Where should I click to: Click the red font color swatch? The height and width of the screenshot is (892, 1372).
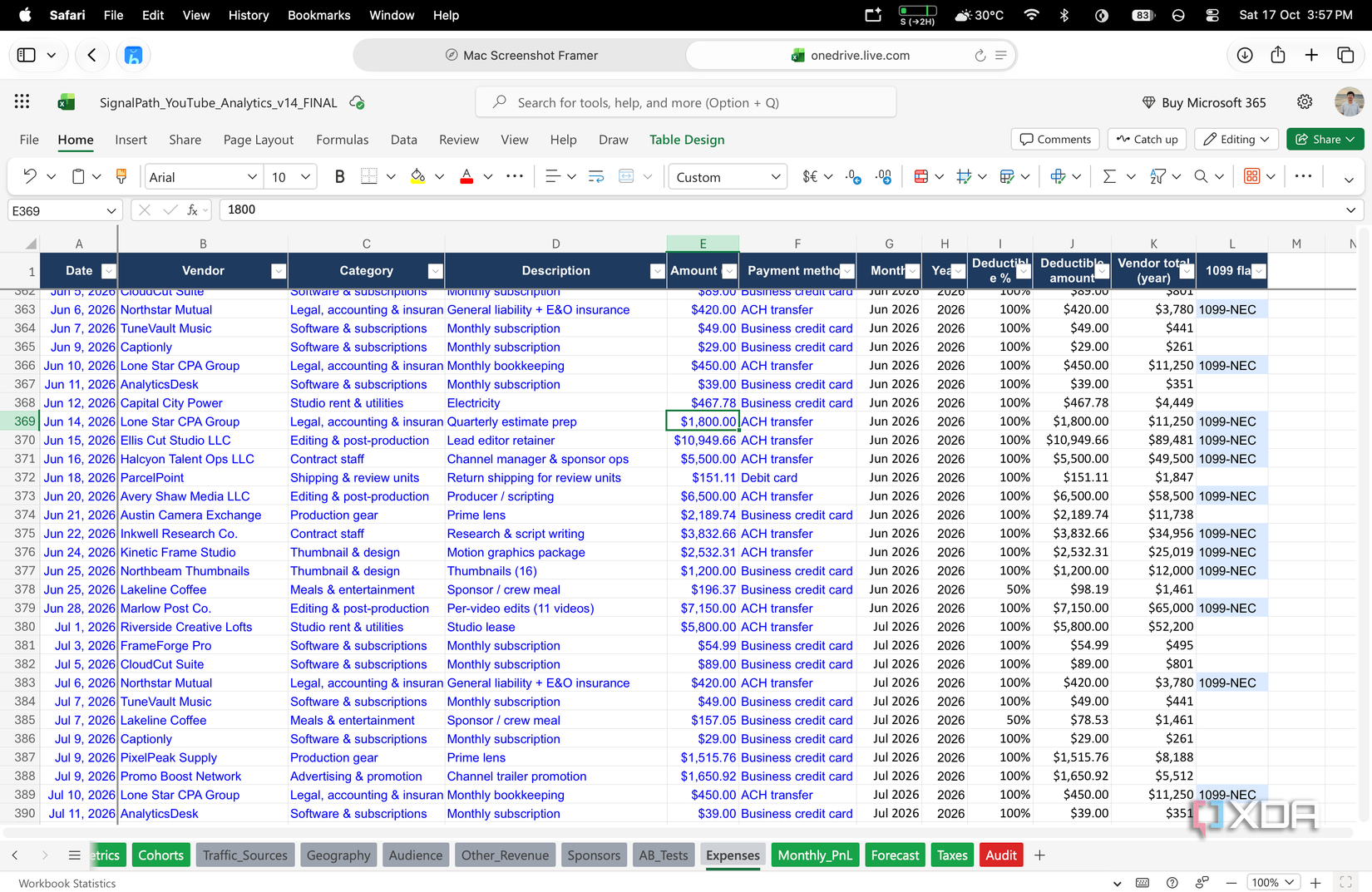coord(466,176)
